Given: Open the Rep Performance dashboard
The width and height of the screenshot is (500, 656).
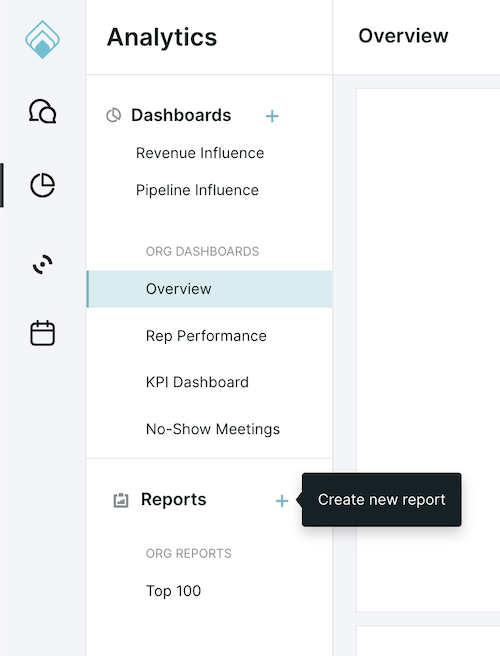Looking at the screenshot, I should coord(206,336).
